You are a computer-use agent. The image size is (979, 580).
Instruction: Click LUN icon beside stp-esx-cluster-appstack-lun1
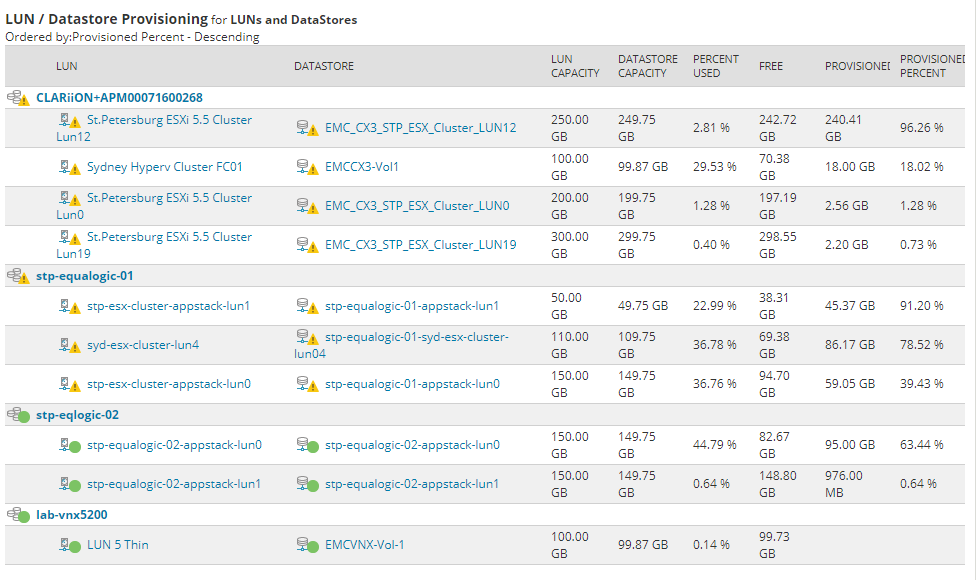70,307
